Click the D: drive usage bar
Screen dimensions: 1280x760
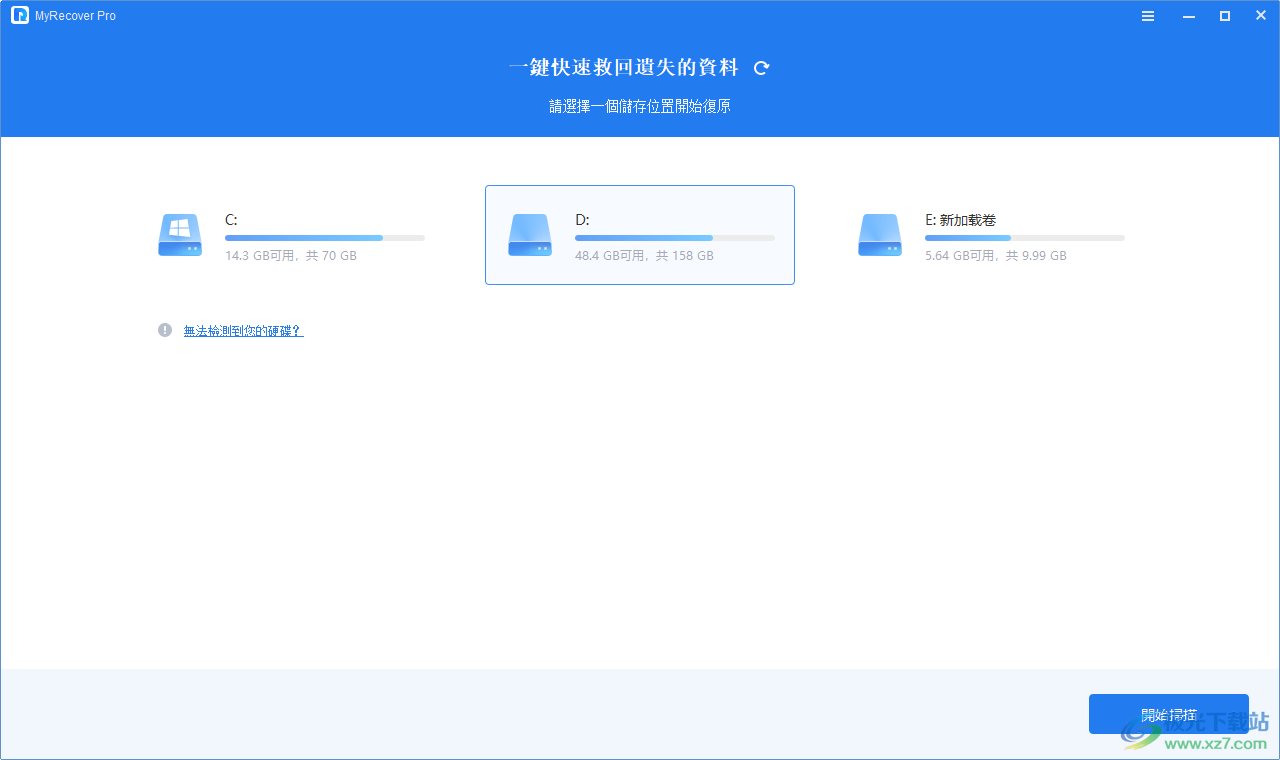(674, 238)
